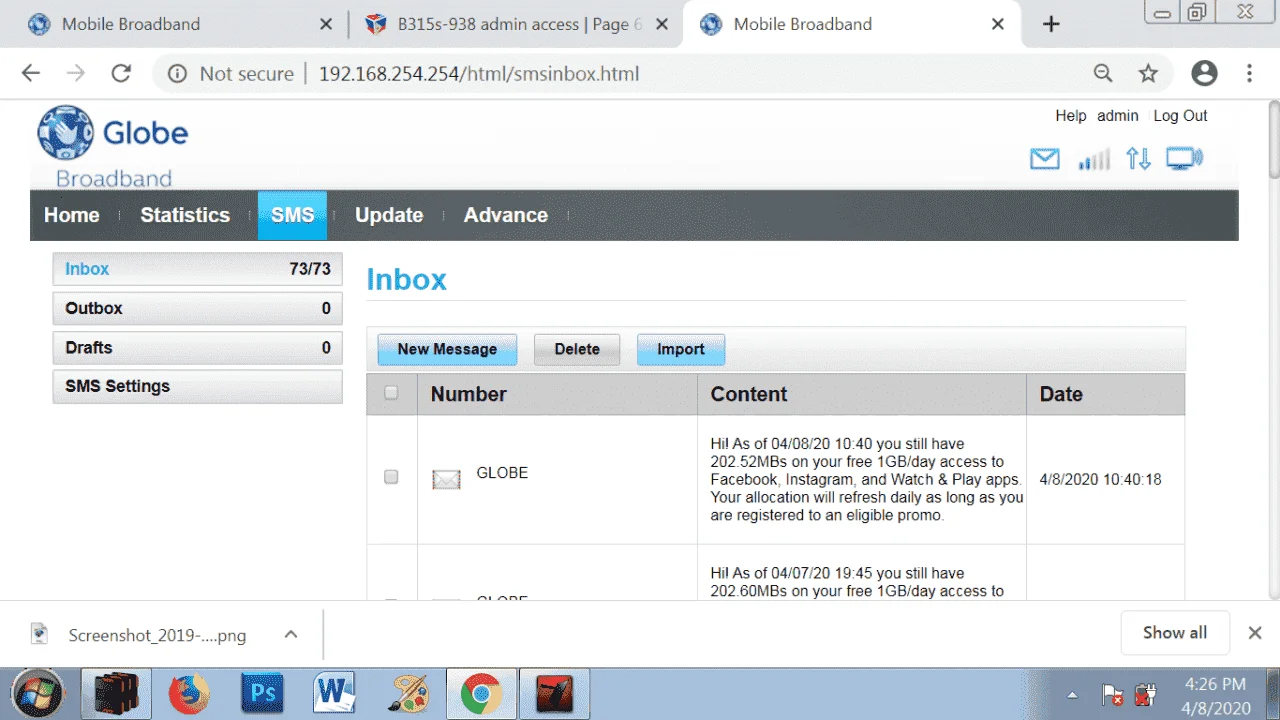
Task: Show hidden system tray icons
Action: pyautogui.click(x=1073, y=695)
